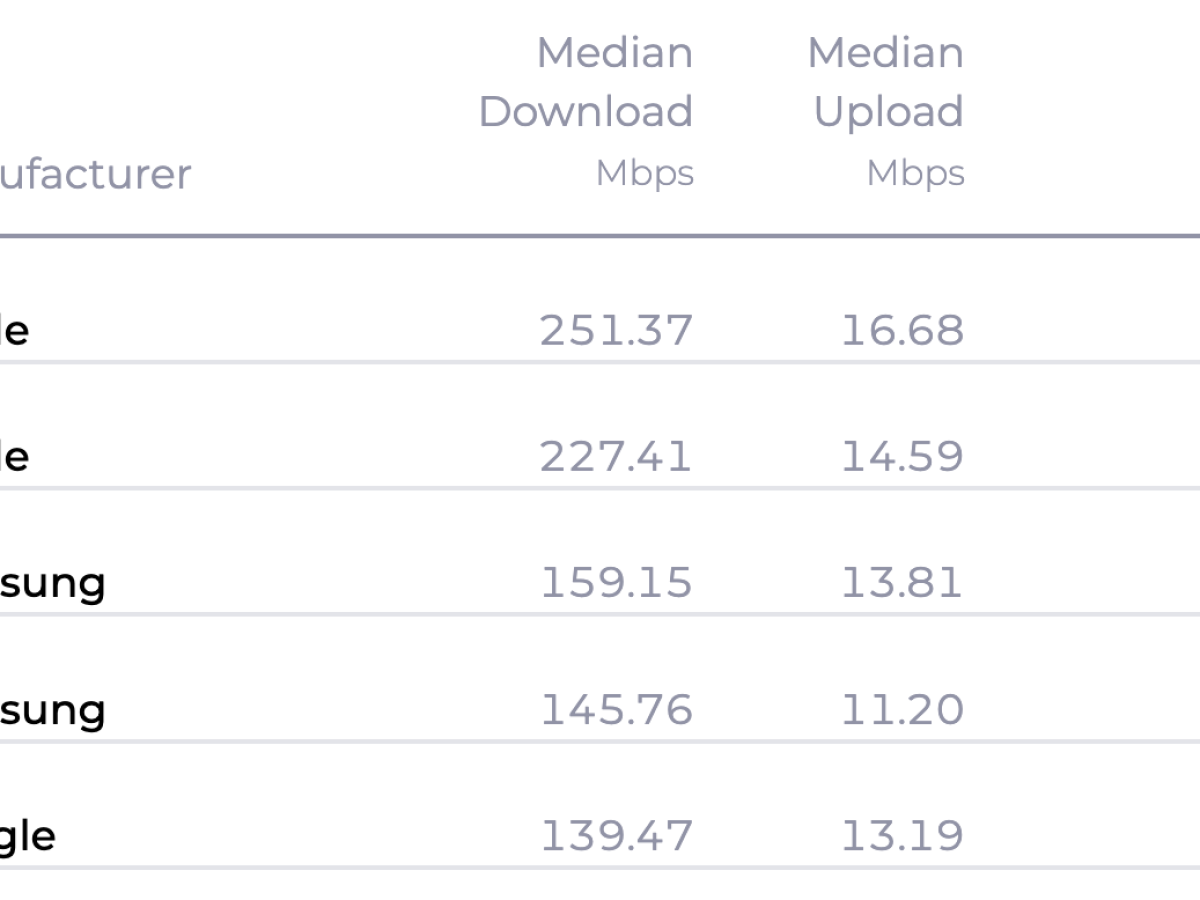This screenshot has height=900, width=1200.
Task: Click the 13.81 upload value
Action: coord(902,582)
